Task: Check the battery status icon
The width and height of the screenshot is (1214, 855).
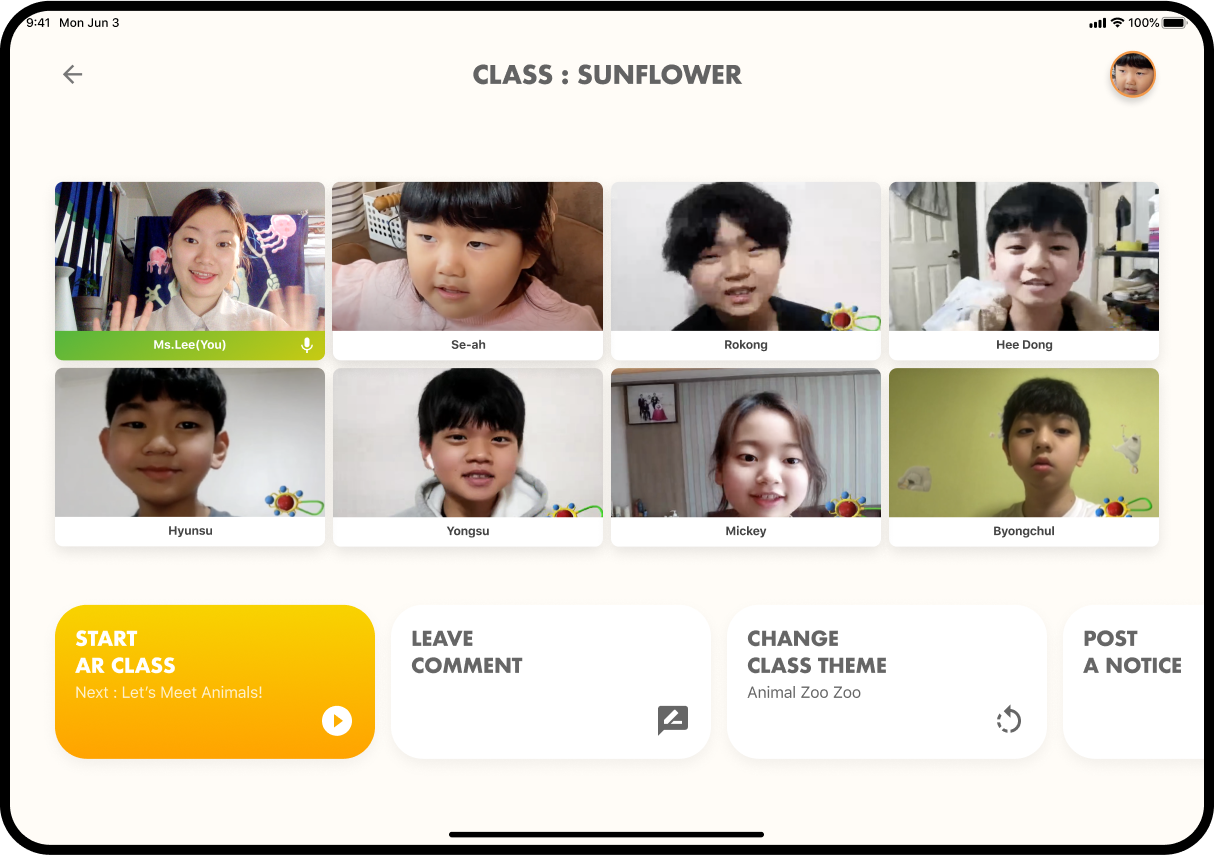Action: [x=1174, y=23]
